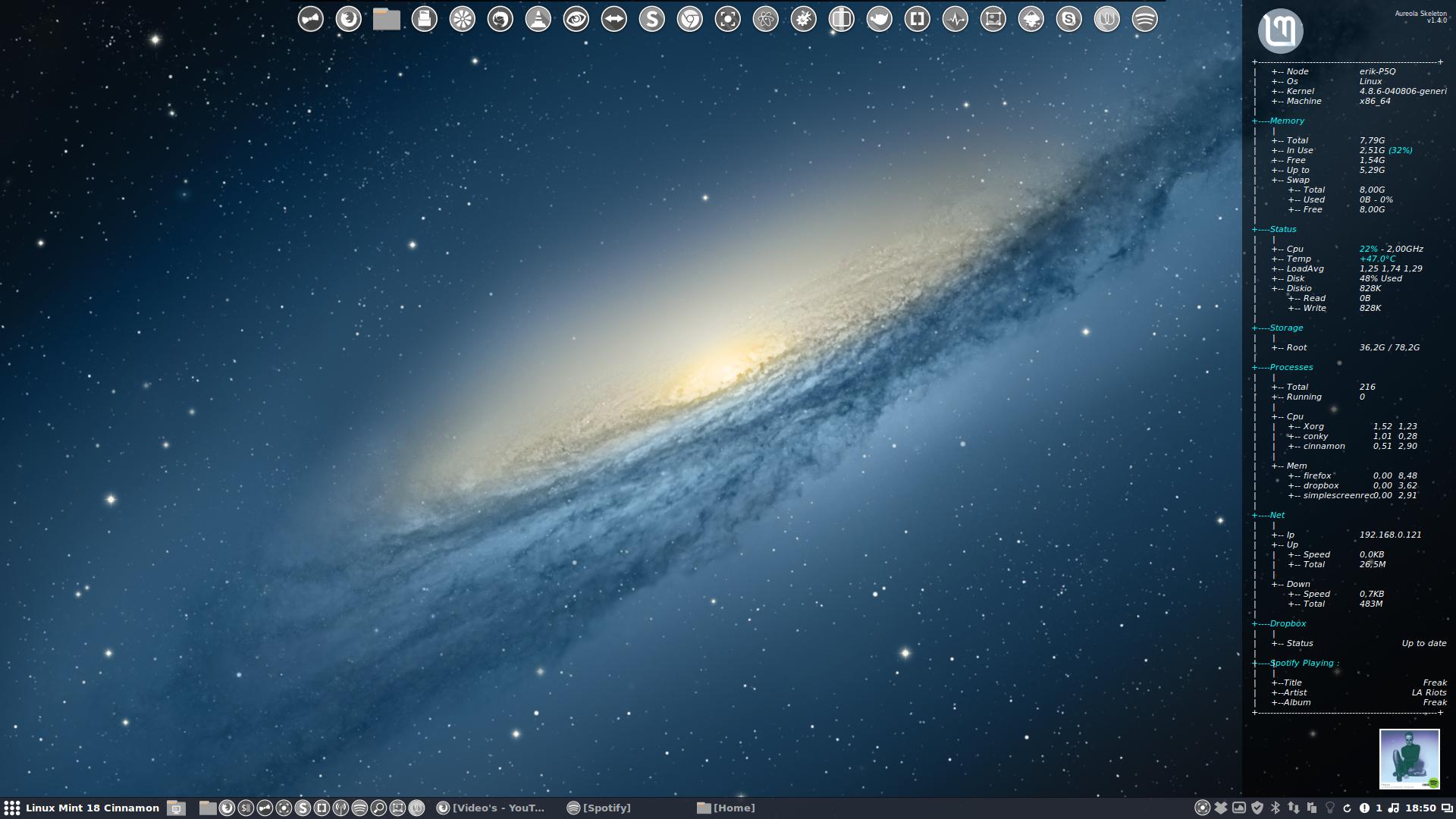Open Firefox from the top dock
1456x819 pixels.
[349, 19]
